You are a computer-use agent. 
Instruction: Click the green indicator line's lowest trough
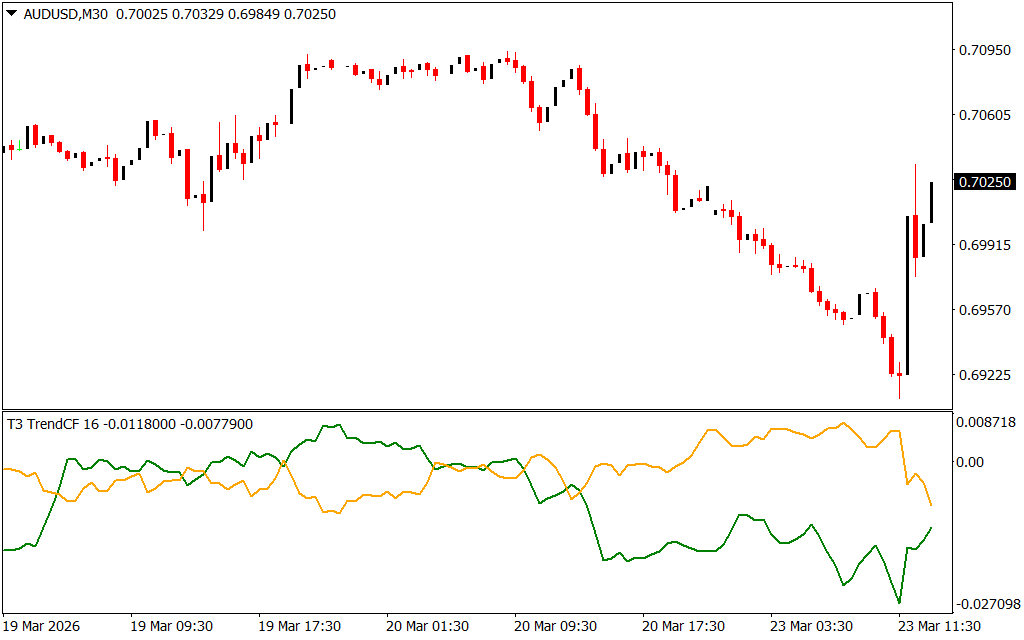(x=899, y=602)
